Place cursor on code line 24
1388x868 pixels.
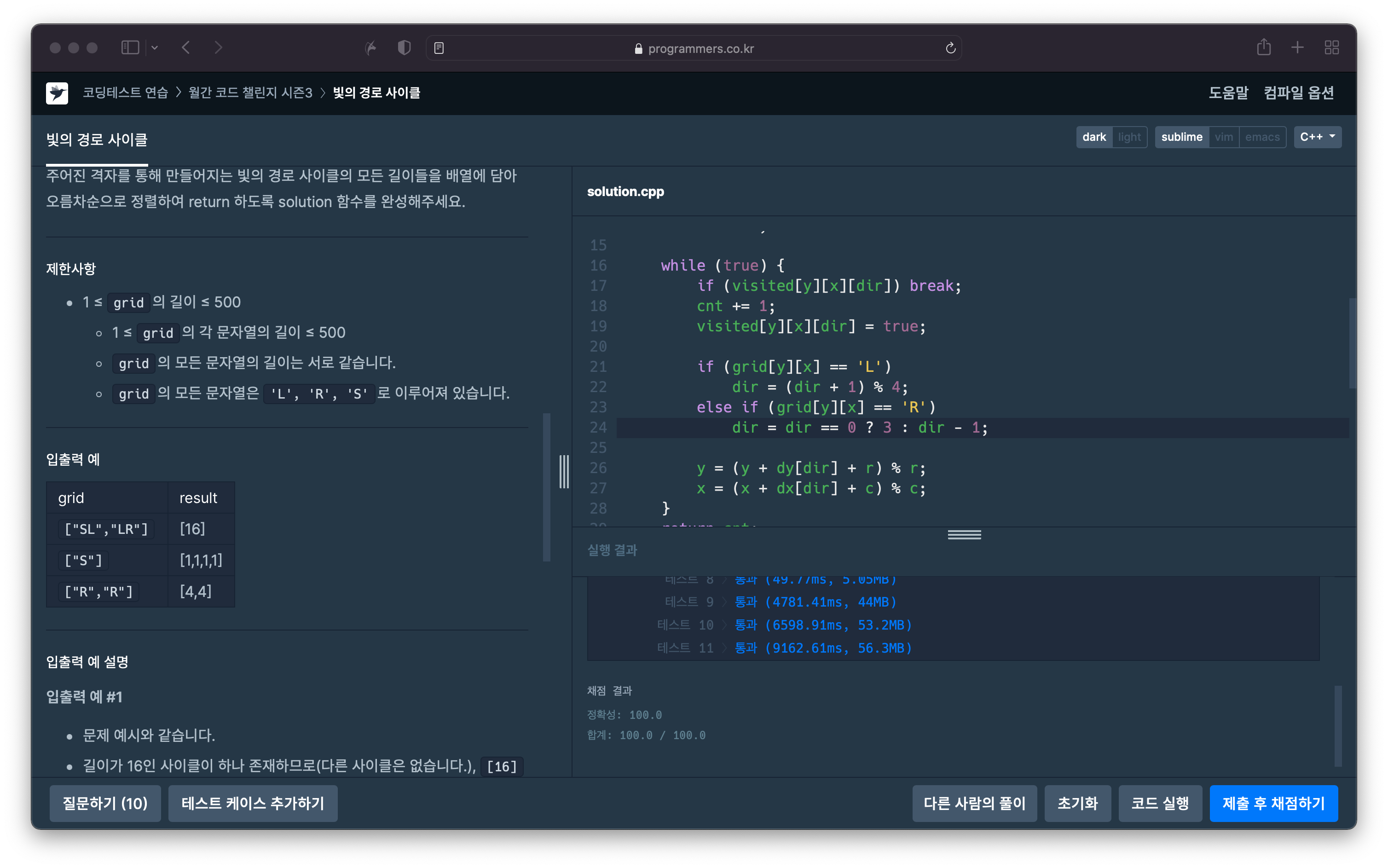[x=983, y=428]
